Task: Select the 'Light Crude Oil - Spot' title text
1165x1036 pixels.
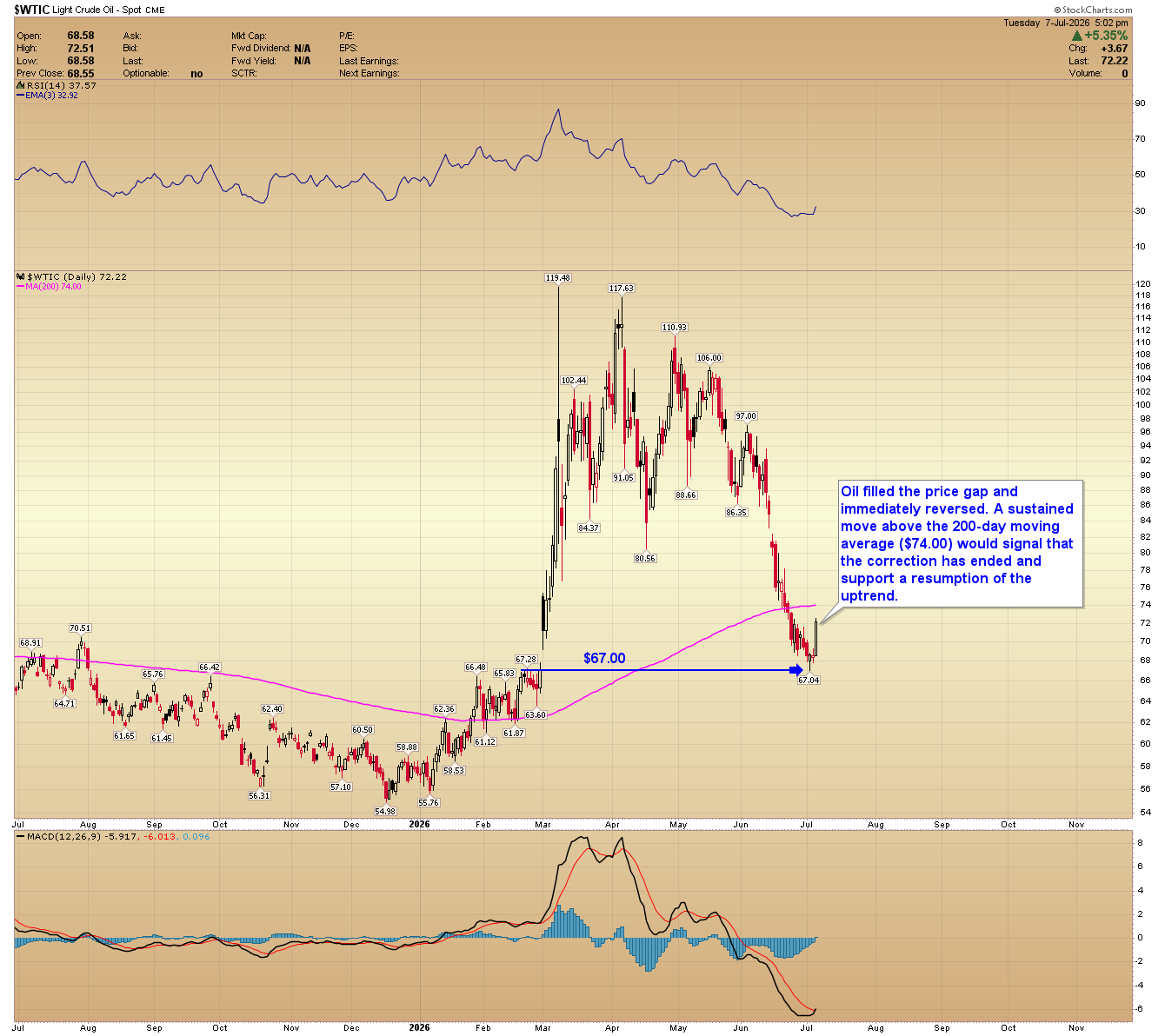Action: coord(98,10)
